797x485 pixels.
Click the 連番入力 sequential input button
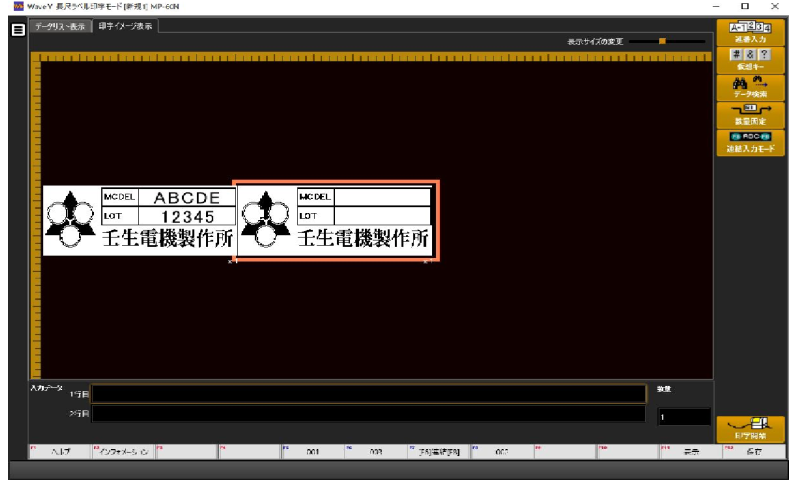[x=750, y=33]
